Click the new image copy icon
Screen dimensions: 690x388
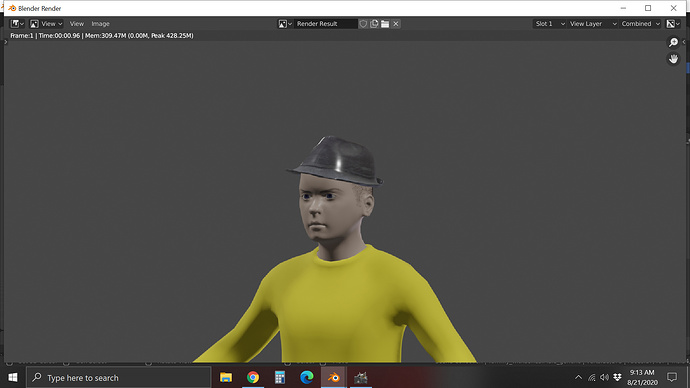click(374, 24)
